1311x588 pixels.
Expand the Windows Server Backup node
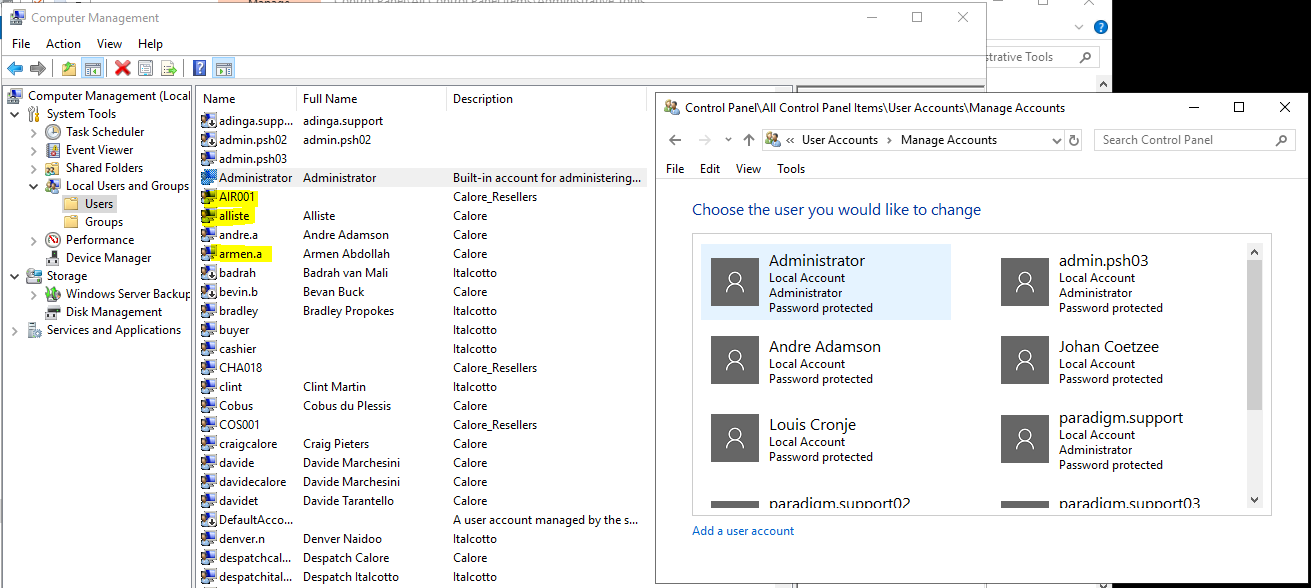34,294
